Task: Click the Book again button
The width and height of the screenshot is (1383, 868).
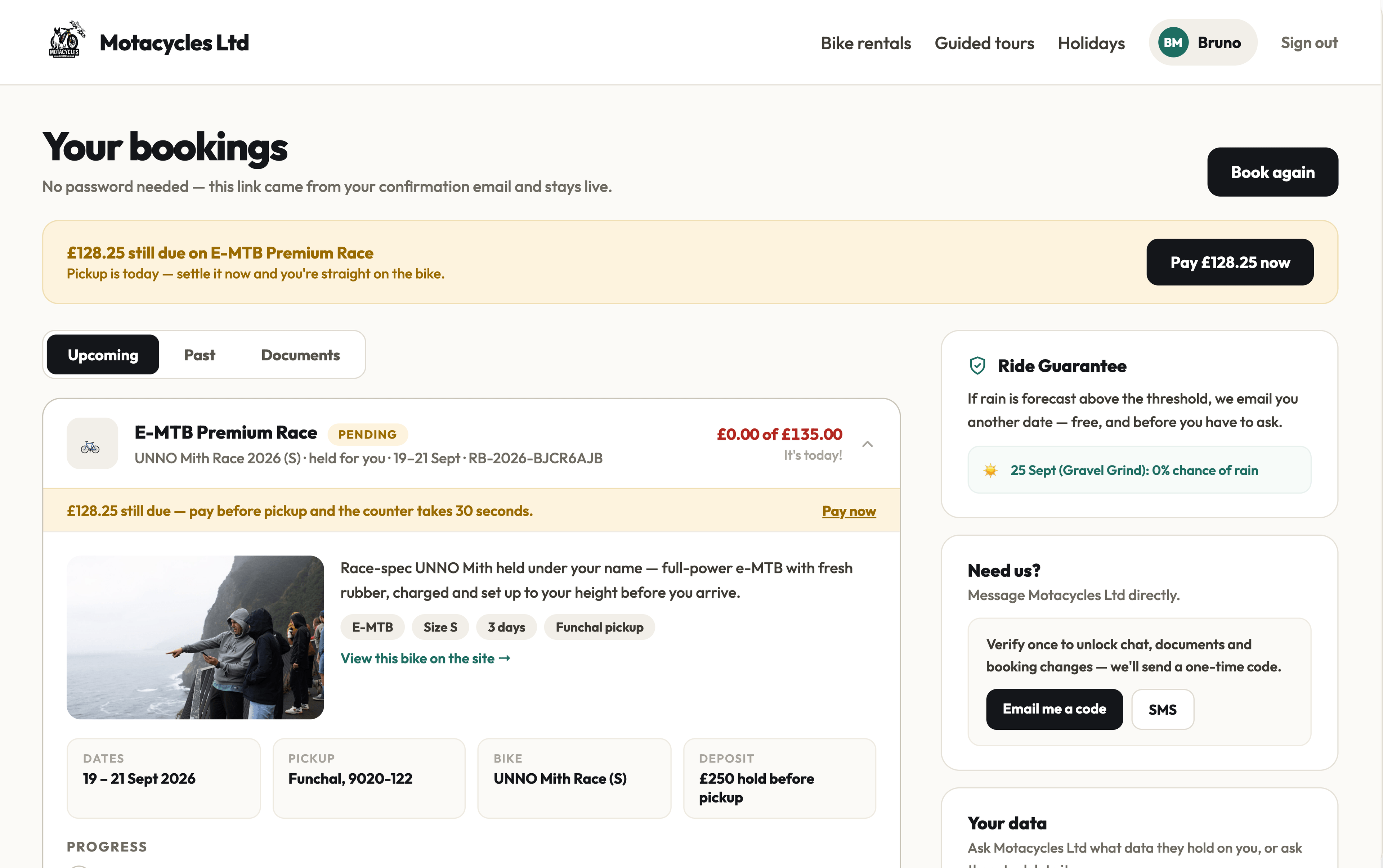Action: click(1272, 172)
